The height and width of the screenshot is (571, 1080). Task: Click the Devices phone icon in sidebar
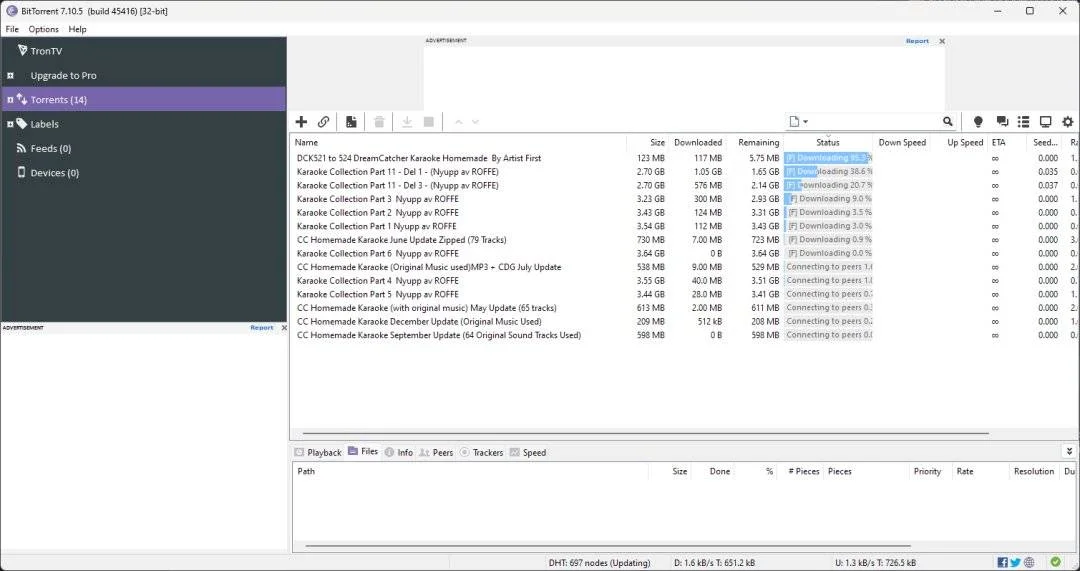(21, 172)
